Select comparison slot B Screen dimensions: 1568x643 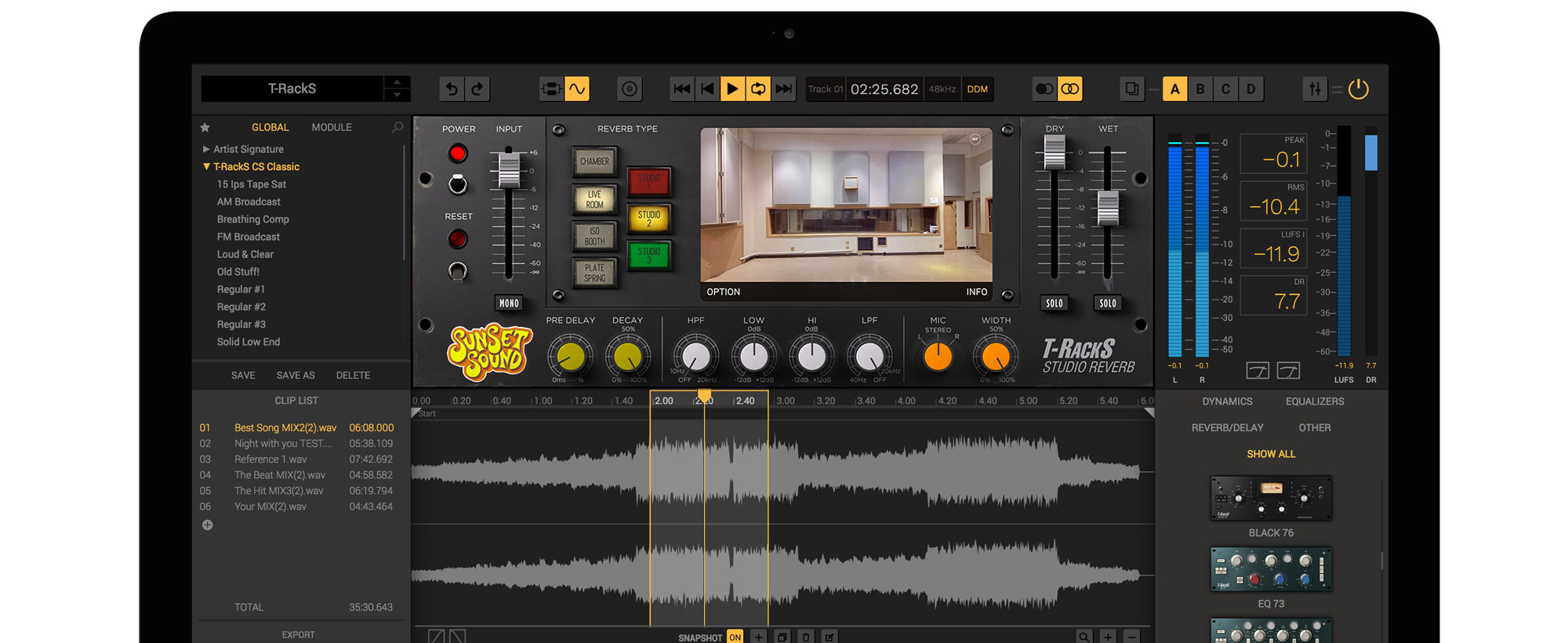pos(1200,89)
